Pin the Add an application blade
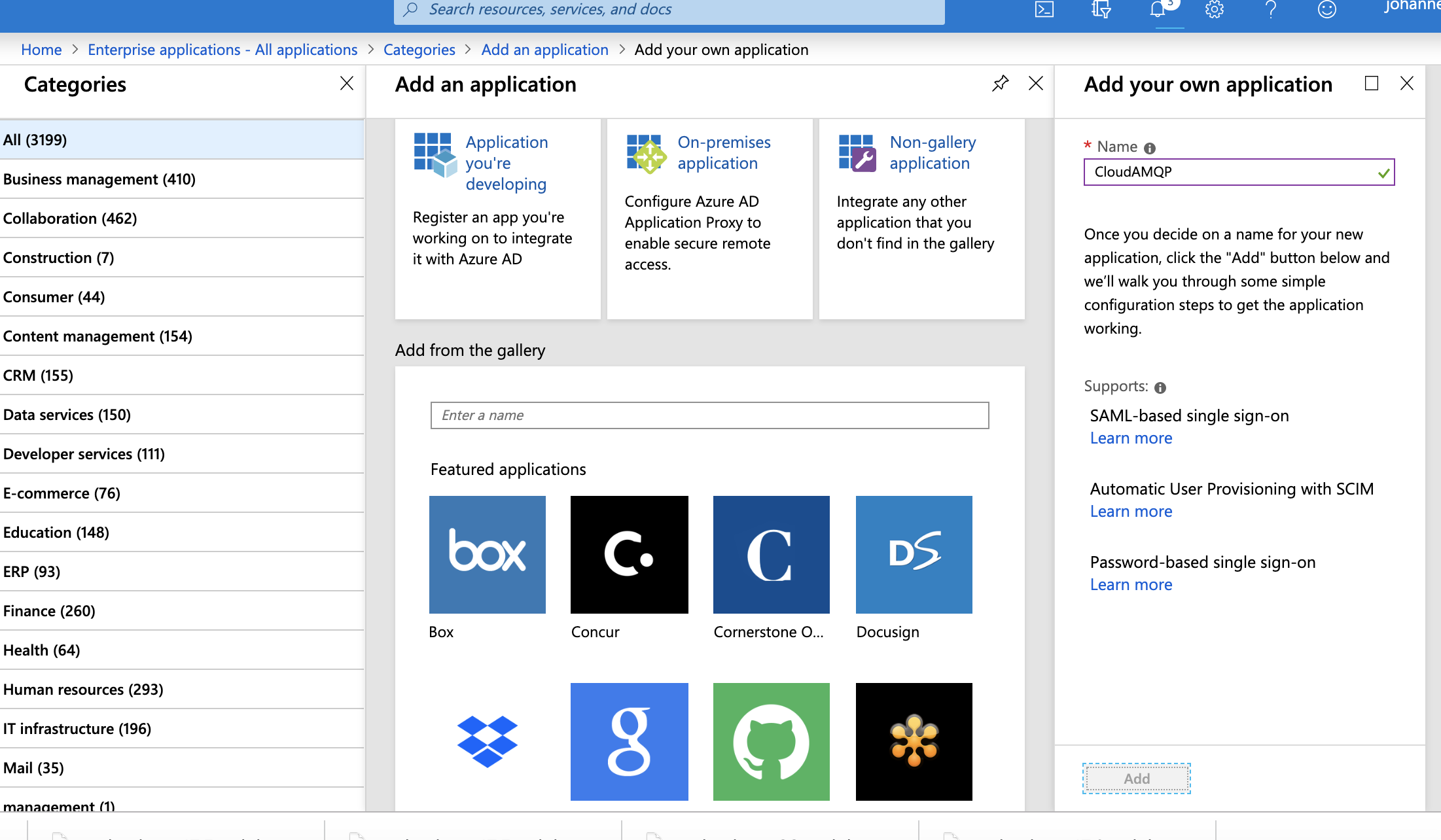The height and width of the screenshot is (840, 1441). 1000,84
